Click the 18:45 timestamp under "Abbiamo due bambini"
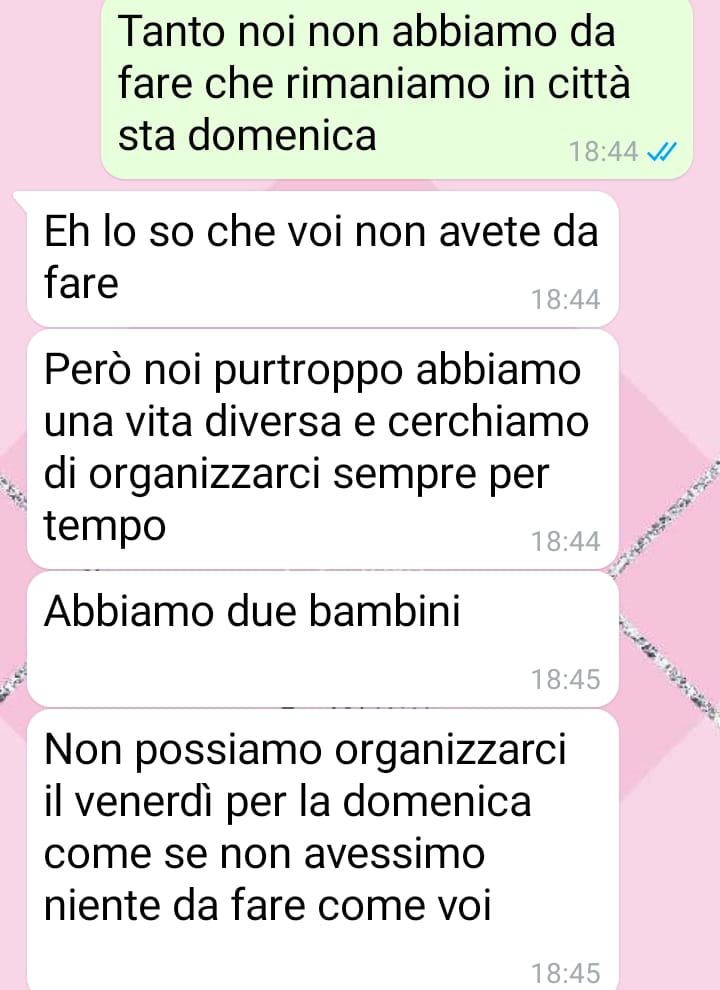 click(565, 679)
